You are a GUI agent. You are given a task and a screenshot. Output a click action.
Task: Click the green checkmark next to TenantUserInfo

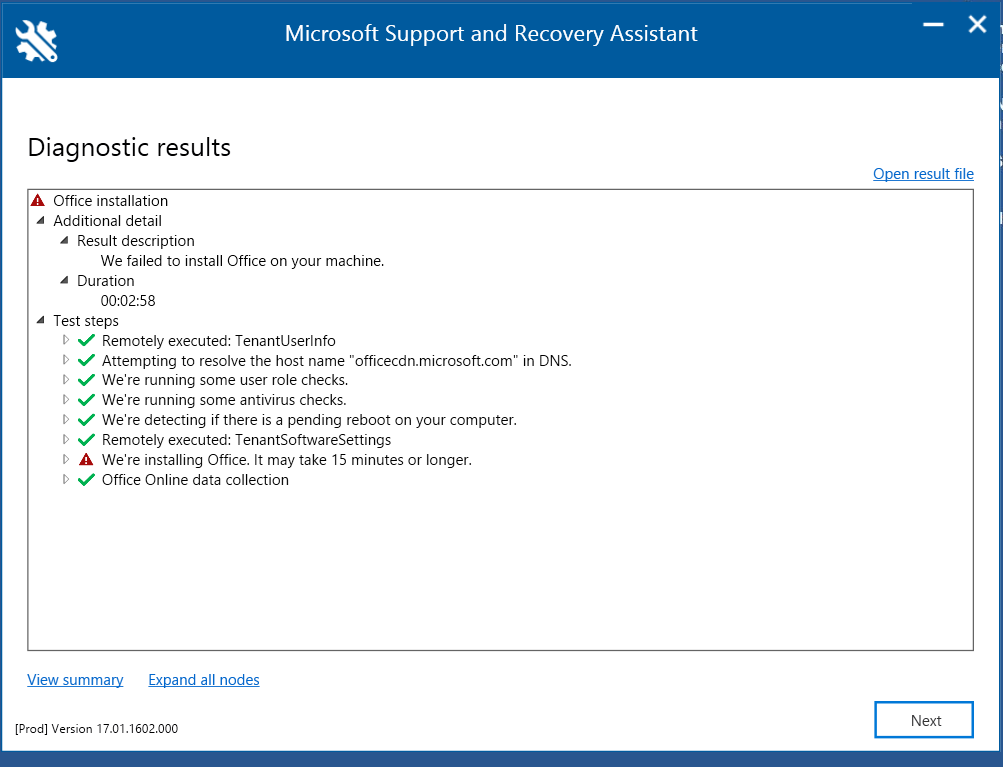[x=86, y=340]
